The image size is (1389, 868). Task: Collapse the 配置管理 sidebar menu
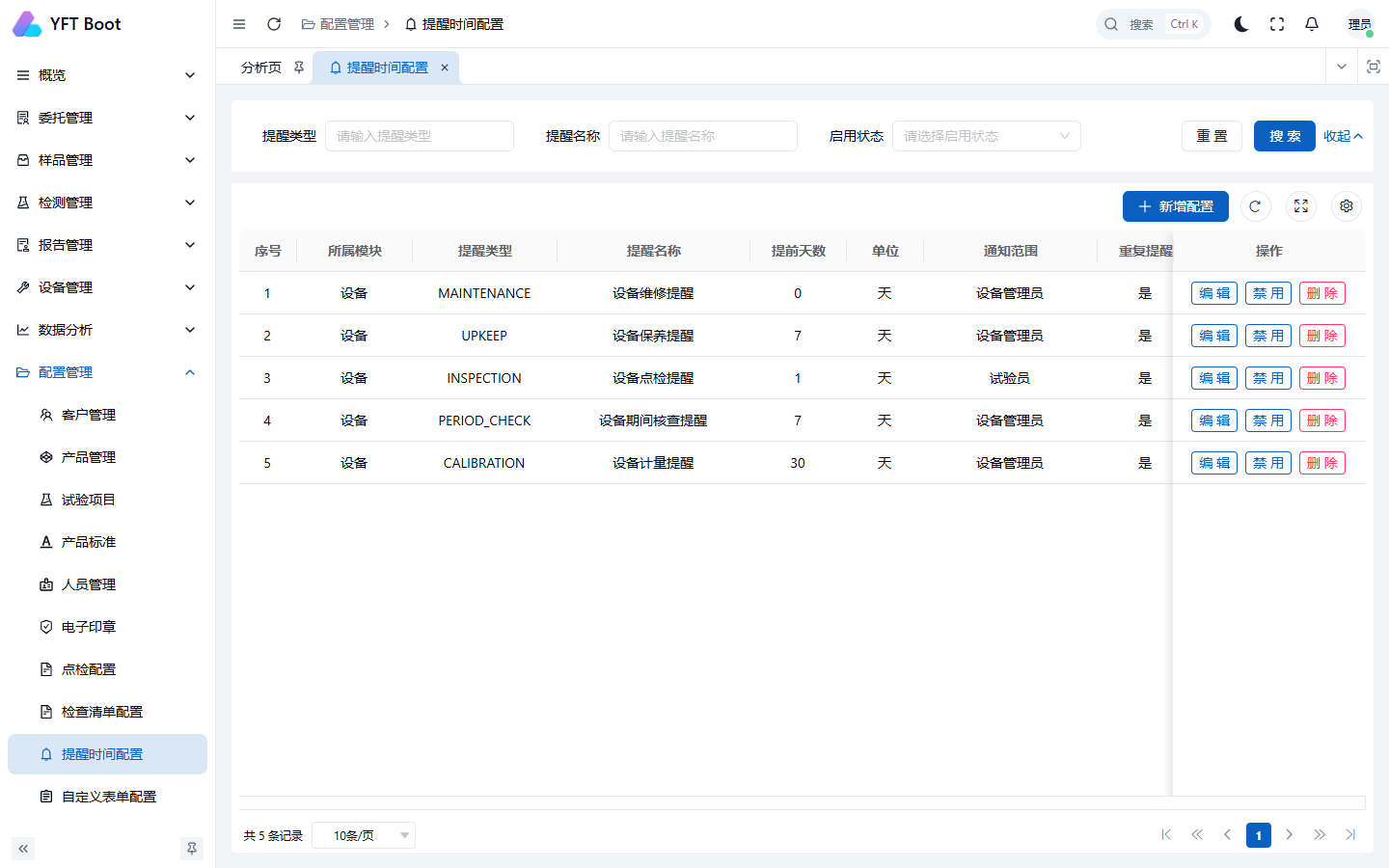(107, 372)
